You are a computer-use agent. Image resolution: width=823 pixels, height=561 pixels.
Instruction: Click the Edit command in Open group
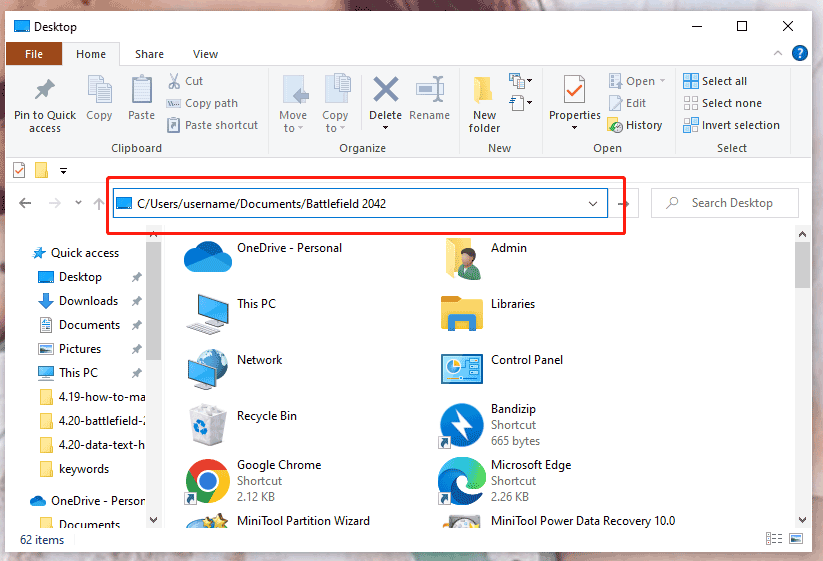627,103
